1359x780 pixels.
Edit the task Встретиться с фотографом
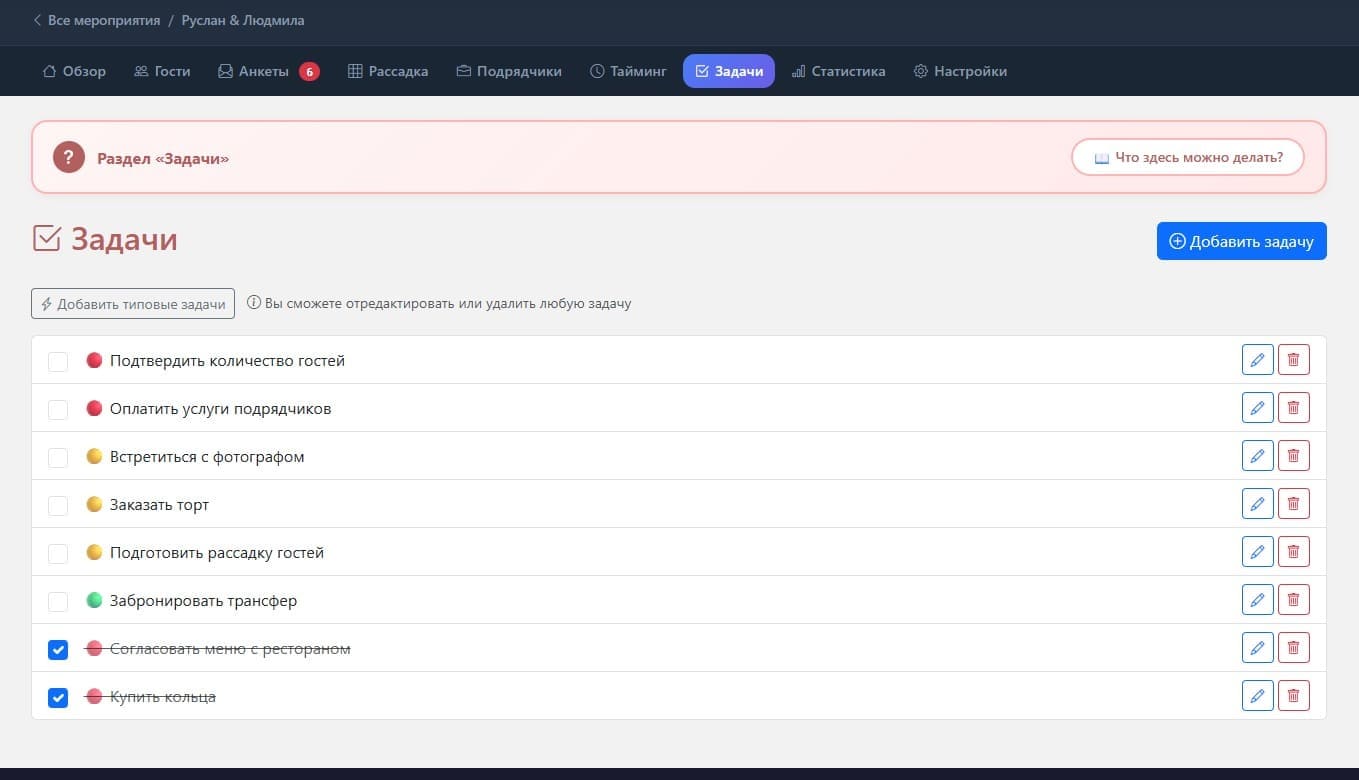[1258, 456]
